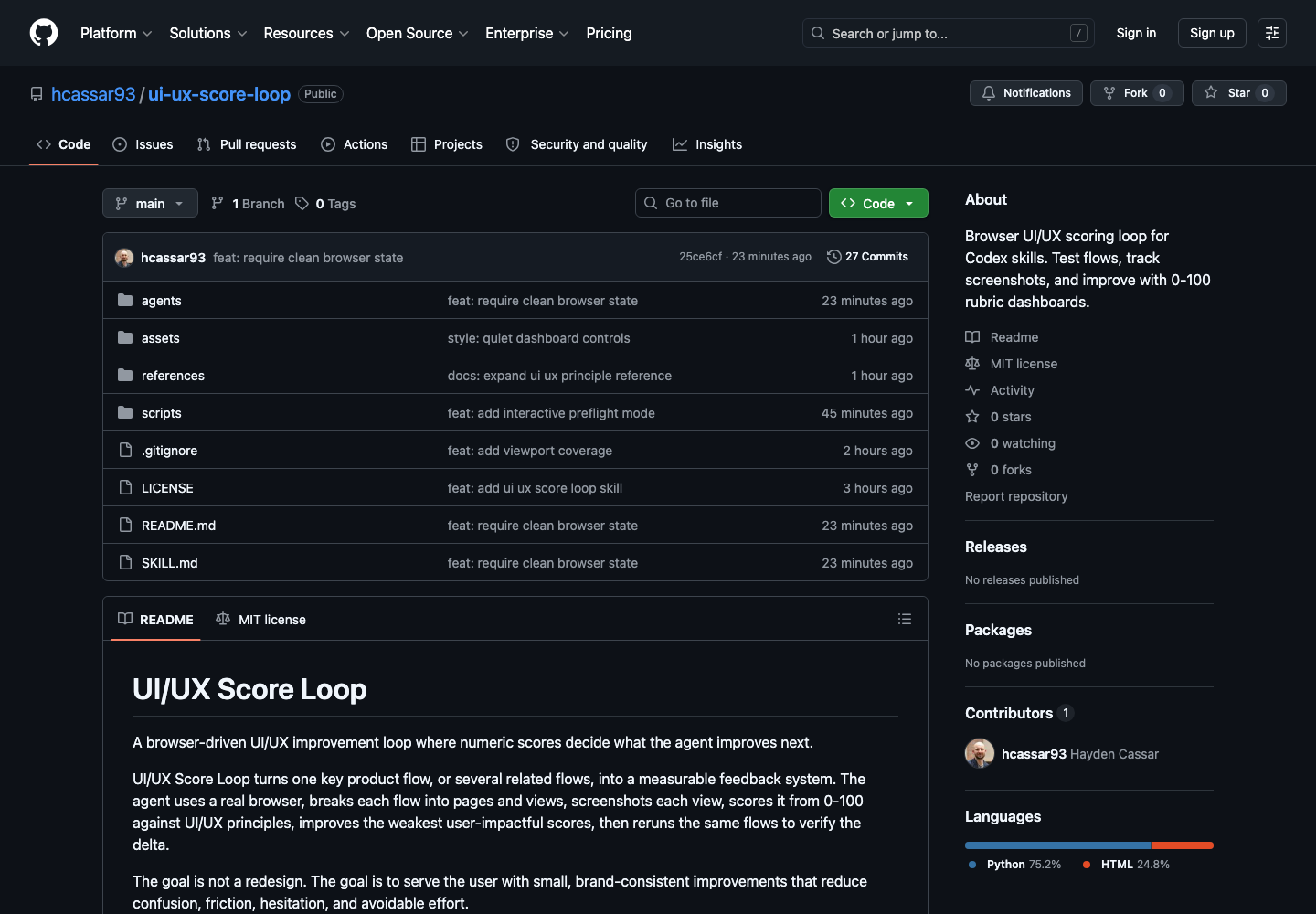Screen dimensions: 1316x914
Task: Switch to the Insights tab
Action: pos(707,144)
